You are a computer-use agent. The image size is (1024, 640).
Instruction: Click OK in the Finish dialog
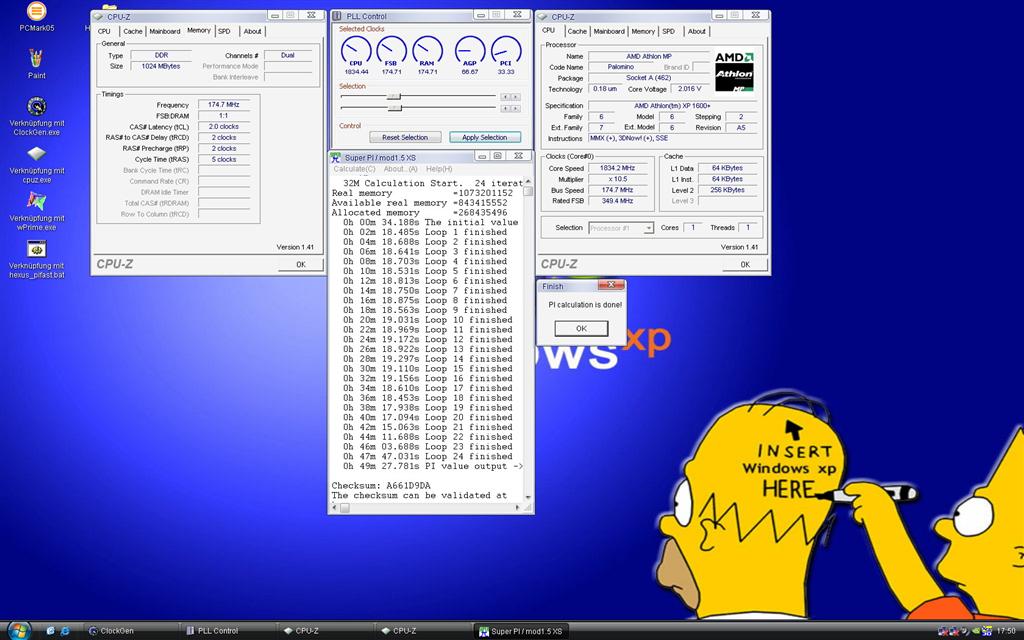point(581,328)
